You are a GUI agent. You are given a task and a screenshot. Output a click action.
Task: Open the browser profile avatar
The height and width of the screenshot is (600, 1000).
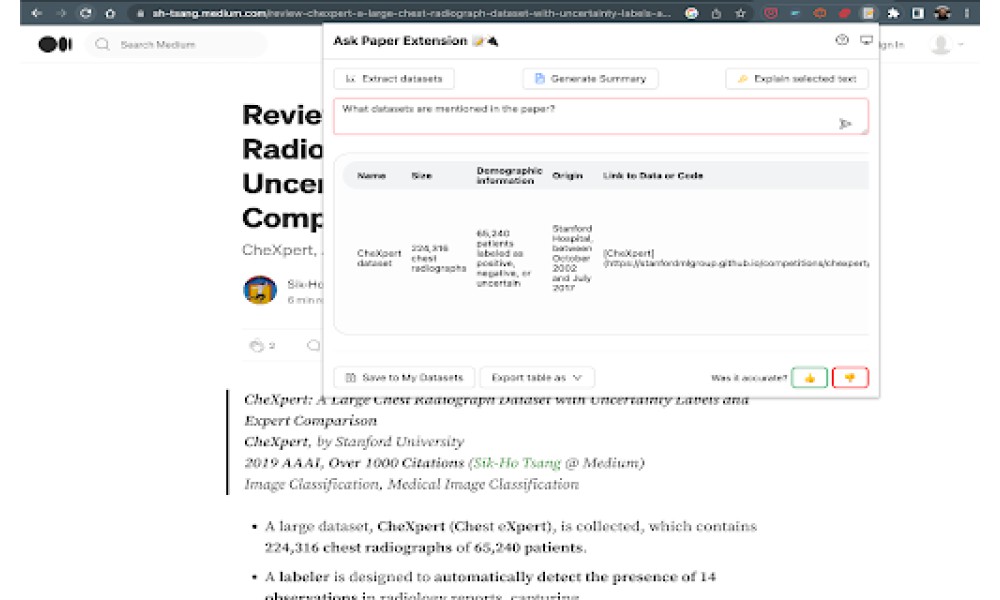click(942, 13)
